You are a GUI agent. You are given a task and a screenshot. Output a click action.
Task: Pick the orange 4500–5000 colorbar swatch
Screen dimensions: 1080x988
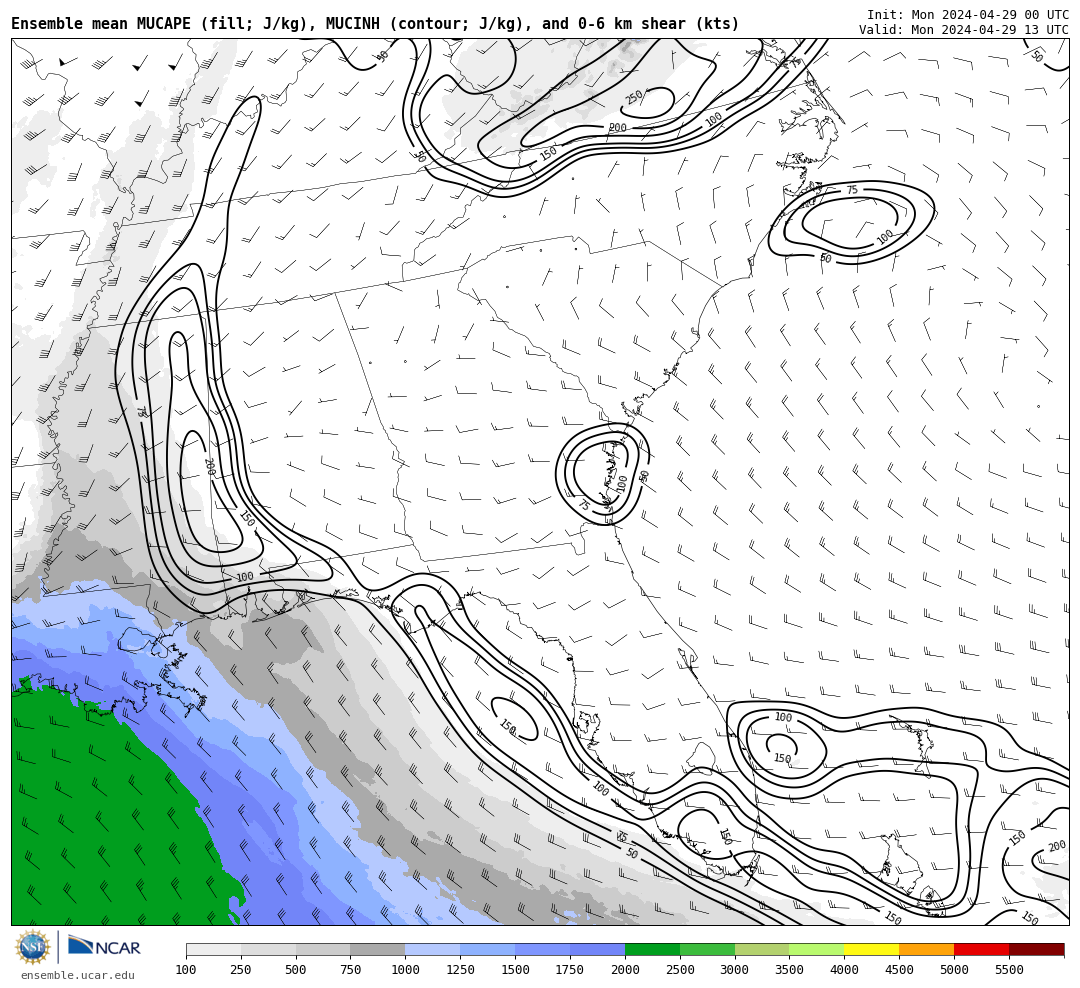tap(926, 949)
